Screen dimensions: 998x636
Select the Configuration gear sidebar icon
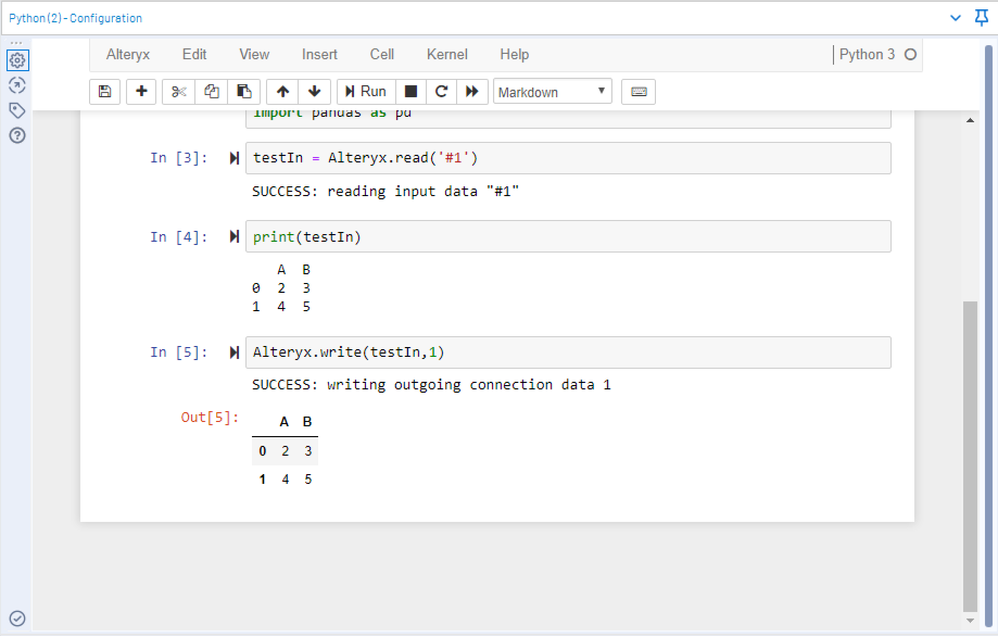tap(17, 60)
